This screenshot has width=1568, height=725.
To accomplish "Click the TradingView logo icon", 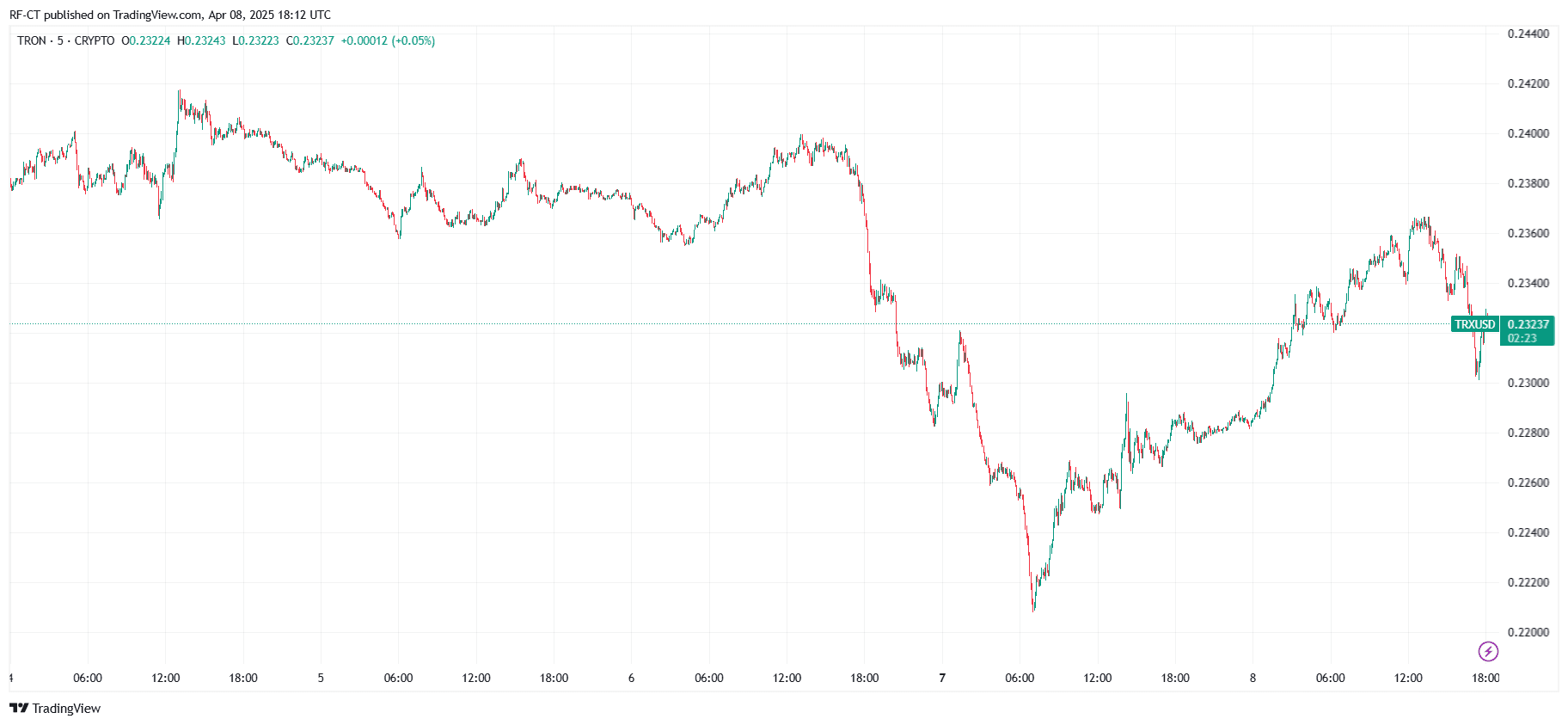I will pos(18,708).
